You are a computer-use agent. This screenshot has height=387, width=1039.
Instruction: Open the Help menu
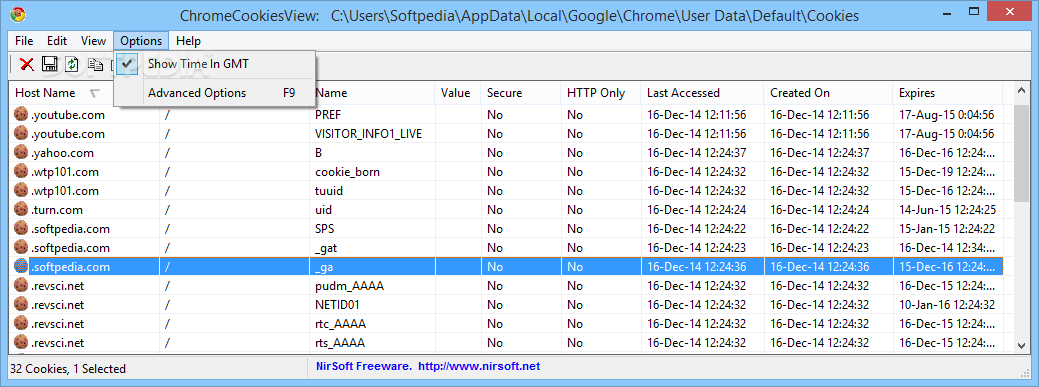tap(188, 41)
